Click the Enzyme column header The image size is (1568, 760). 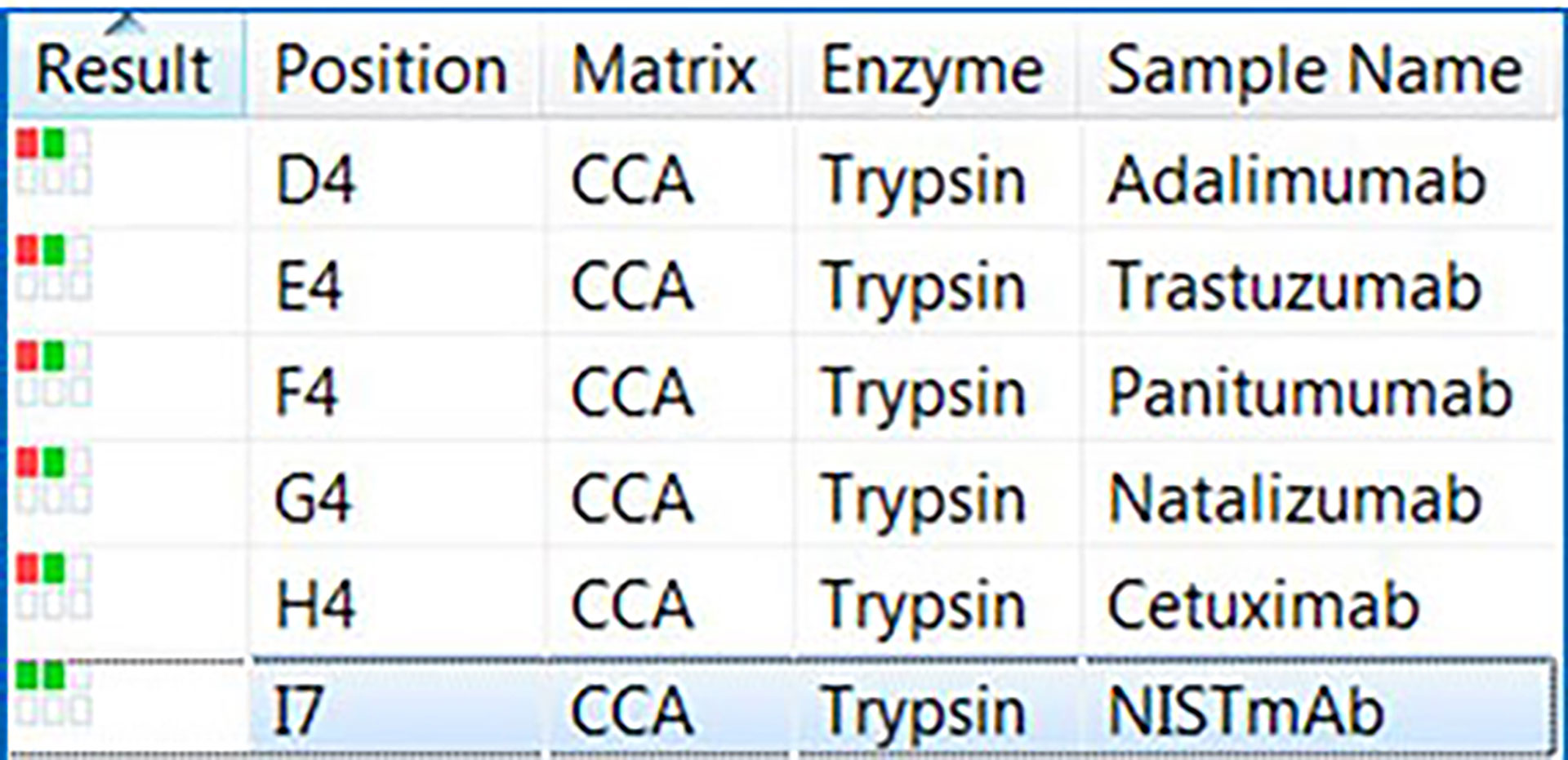(932, 70)
